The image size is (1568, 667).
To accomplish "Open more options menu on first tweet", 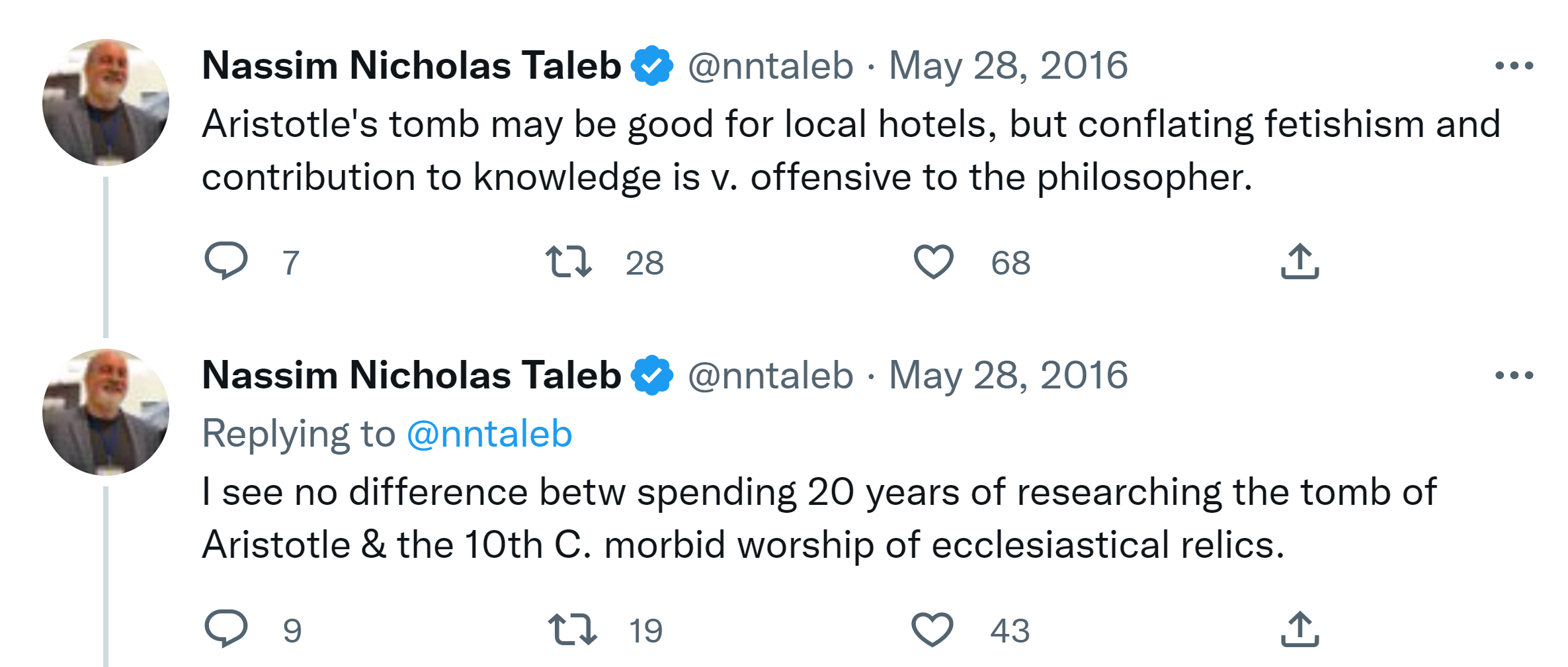I will pyautogui.click(x=1514, y=66).
